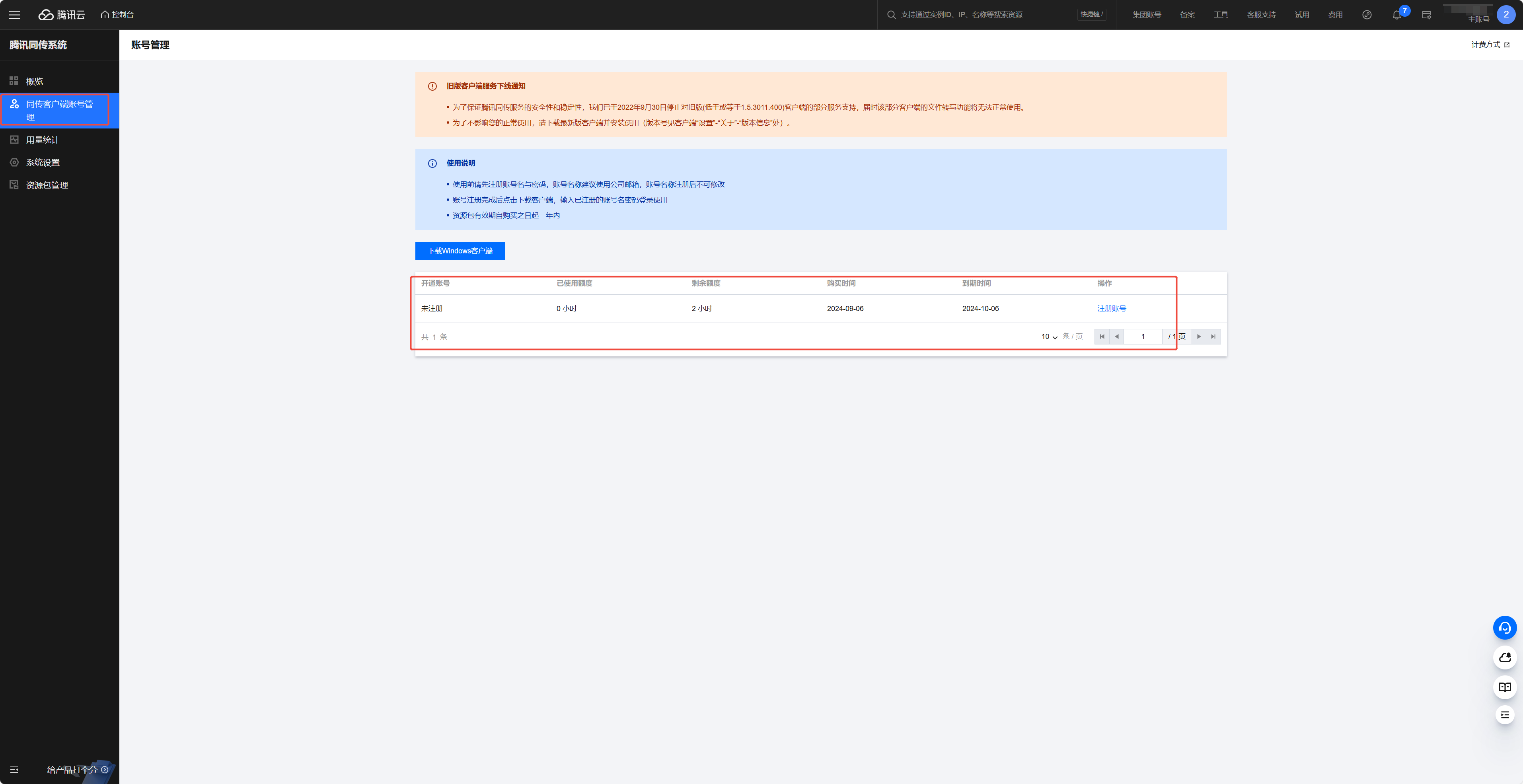This screenshot has height=784, width=1523.
Task: Select 资源包管理 sidebar item
Action: [47, 185]
